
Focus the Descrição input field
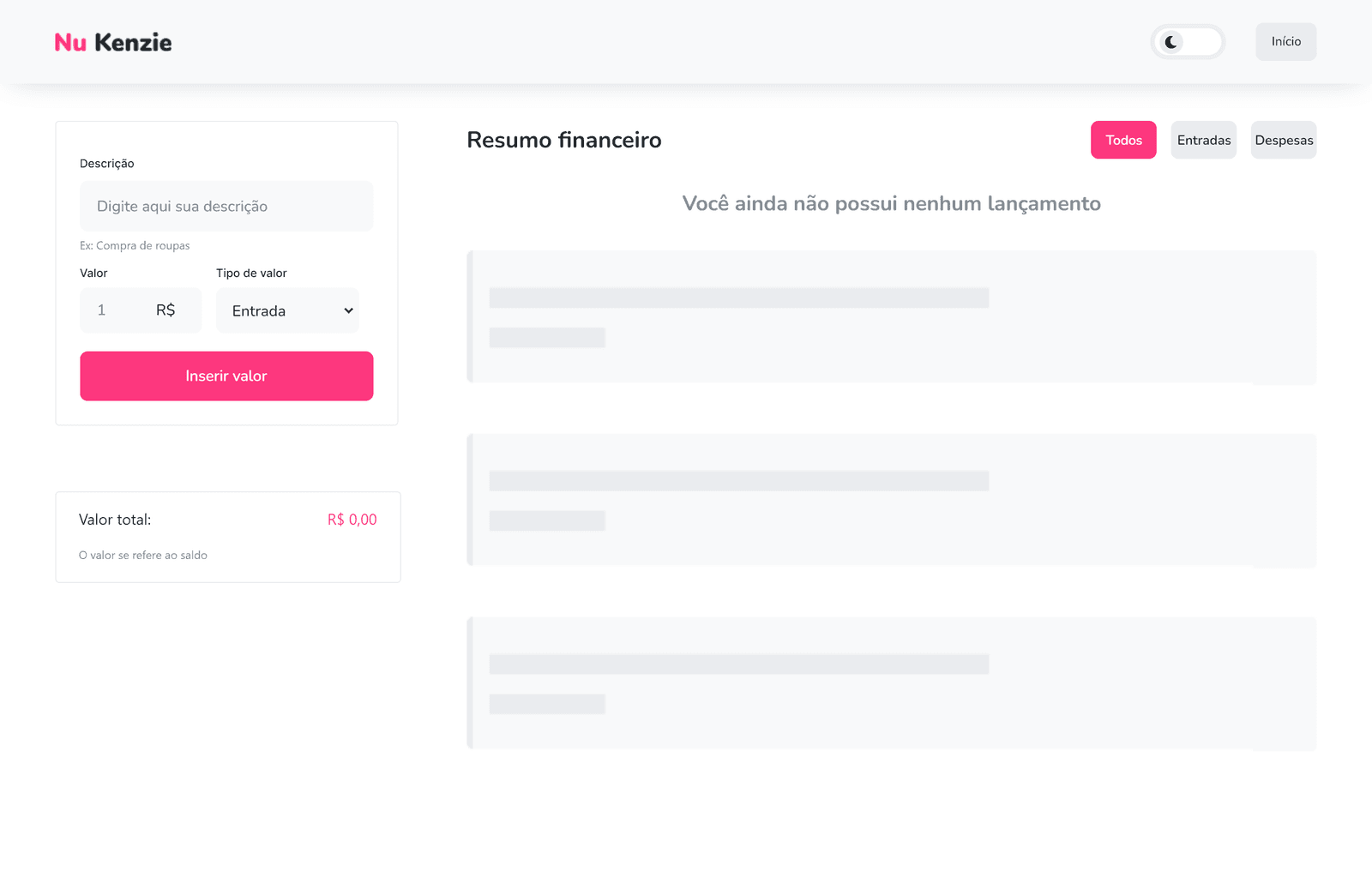pyautogui.click(x=226, y=206)
